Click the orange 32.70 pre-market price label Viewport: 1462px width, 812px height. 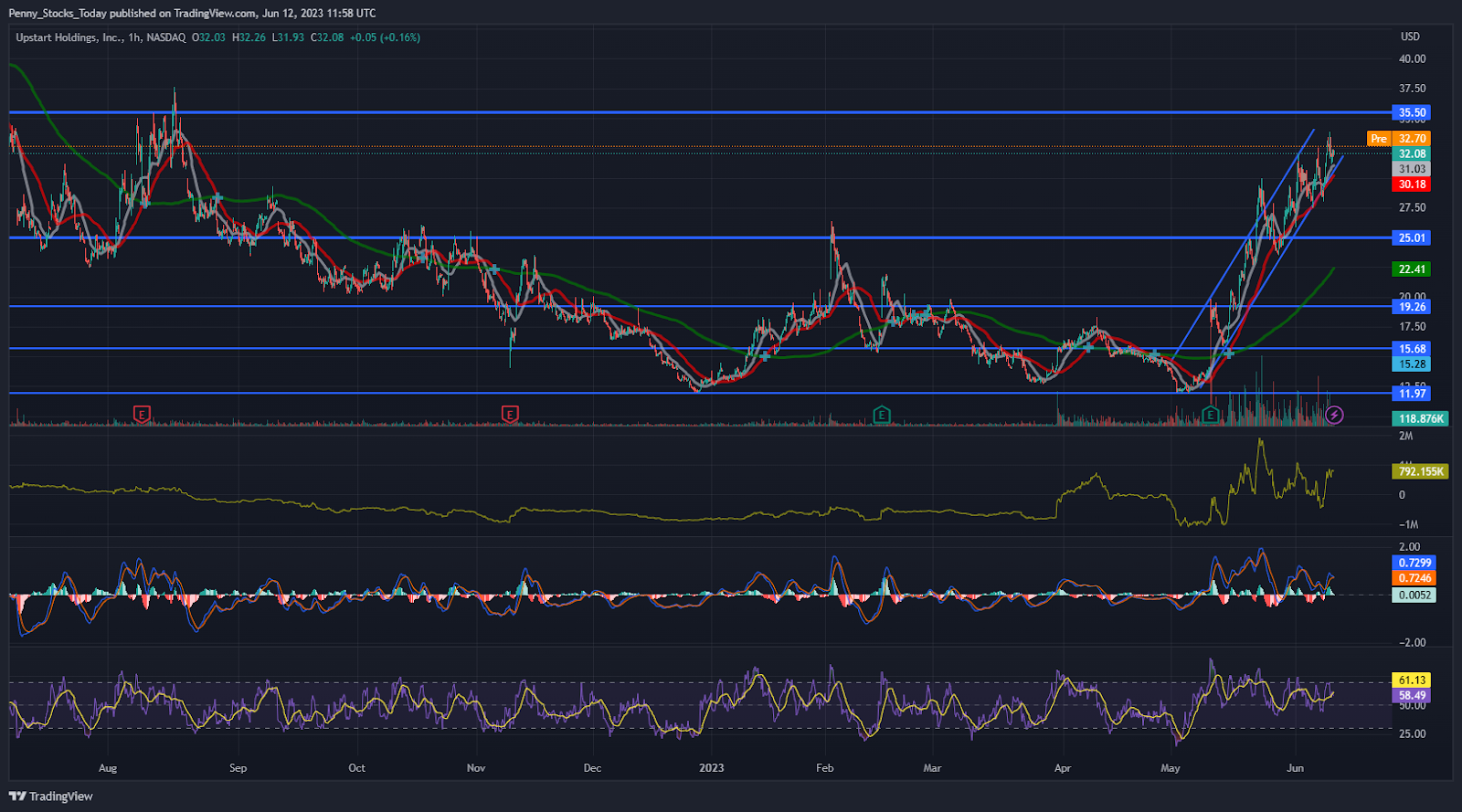(1412, 139)
